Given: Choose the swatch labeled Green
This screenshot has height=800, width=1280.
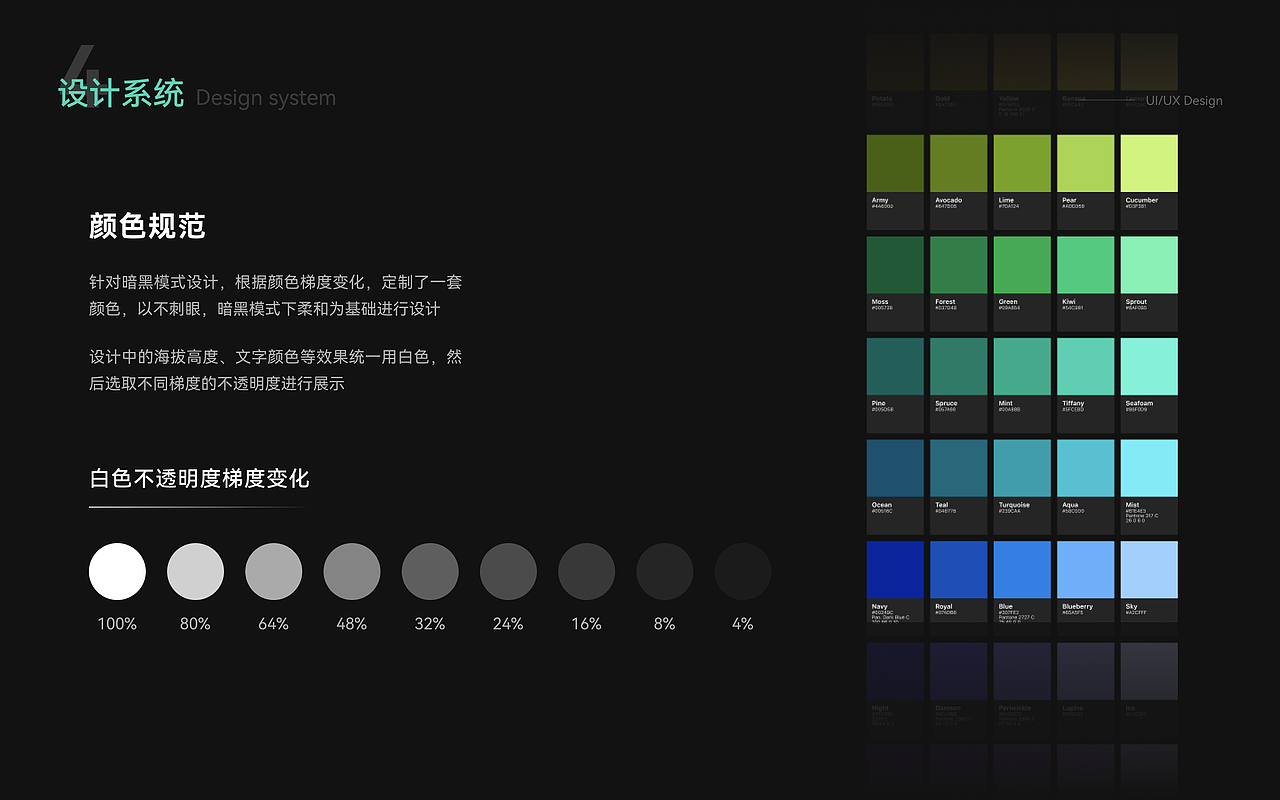Looking at the screenshot, I should click(x=1022, y=265).
